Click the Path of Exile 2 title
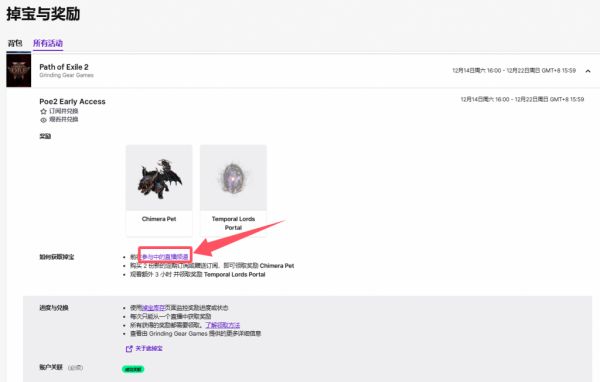Image resolution: width=600 pixels, height=382 pixels. (x=64, y=67)
